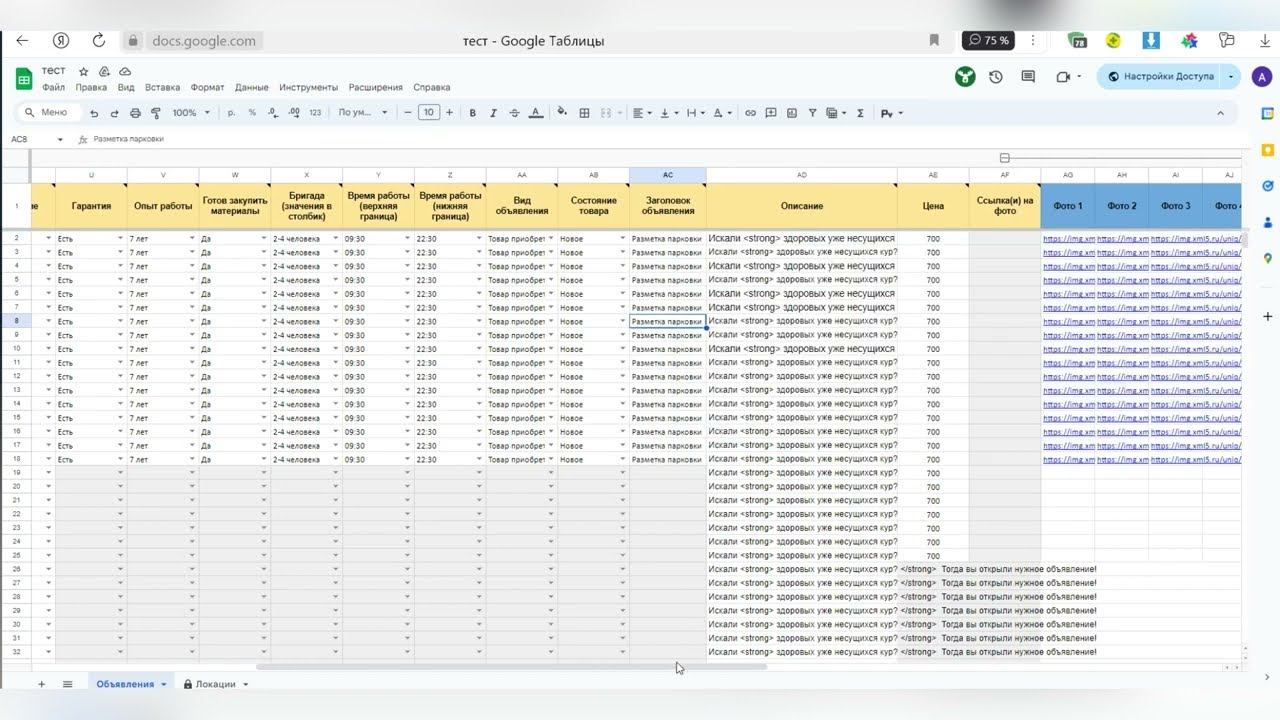The width and height of the screenshot is (1280, 720).
Task: Open the Вставка menu
Action: [162, 87]
